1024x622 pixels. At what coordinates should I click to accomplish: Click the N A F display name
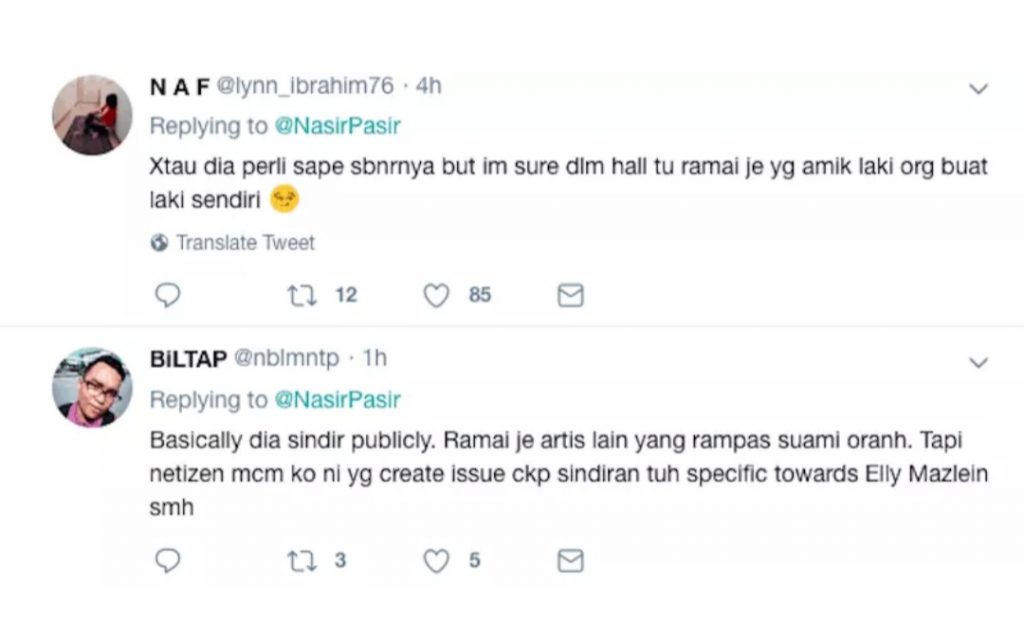pyautogui.click(x=179, y=87)
